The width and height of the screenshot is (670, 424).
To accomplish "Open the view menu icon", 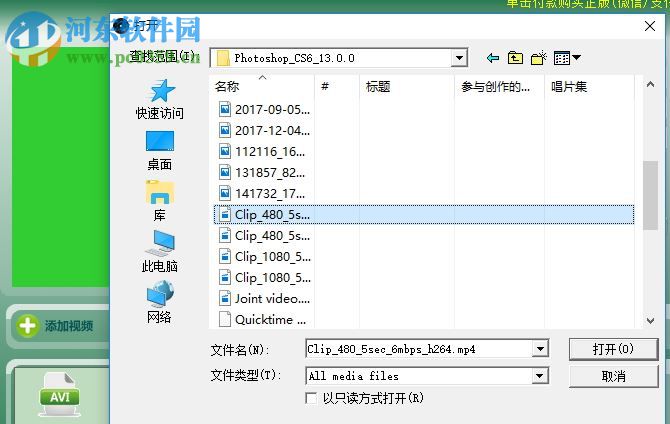I will click(x=567, y=58).
